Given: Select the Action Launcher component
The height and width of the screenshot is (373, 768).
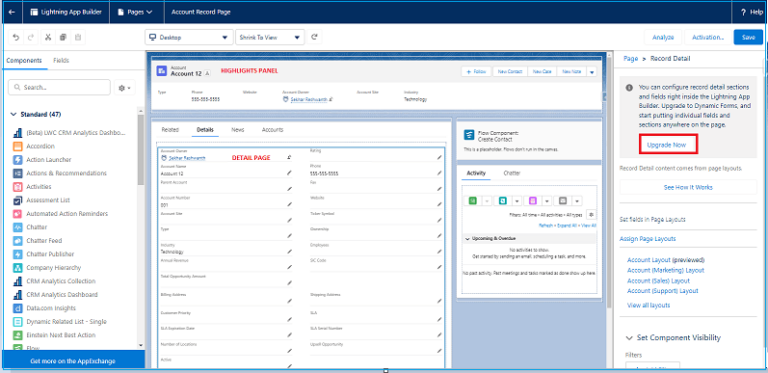Looking at the screenshot, I should tap(42, 160).
